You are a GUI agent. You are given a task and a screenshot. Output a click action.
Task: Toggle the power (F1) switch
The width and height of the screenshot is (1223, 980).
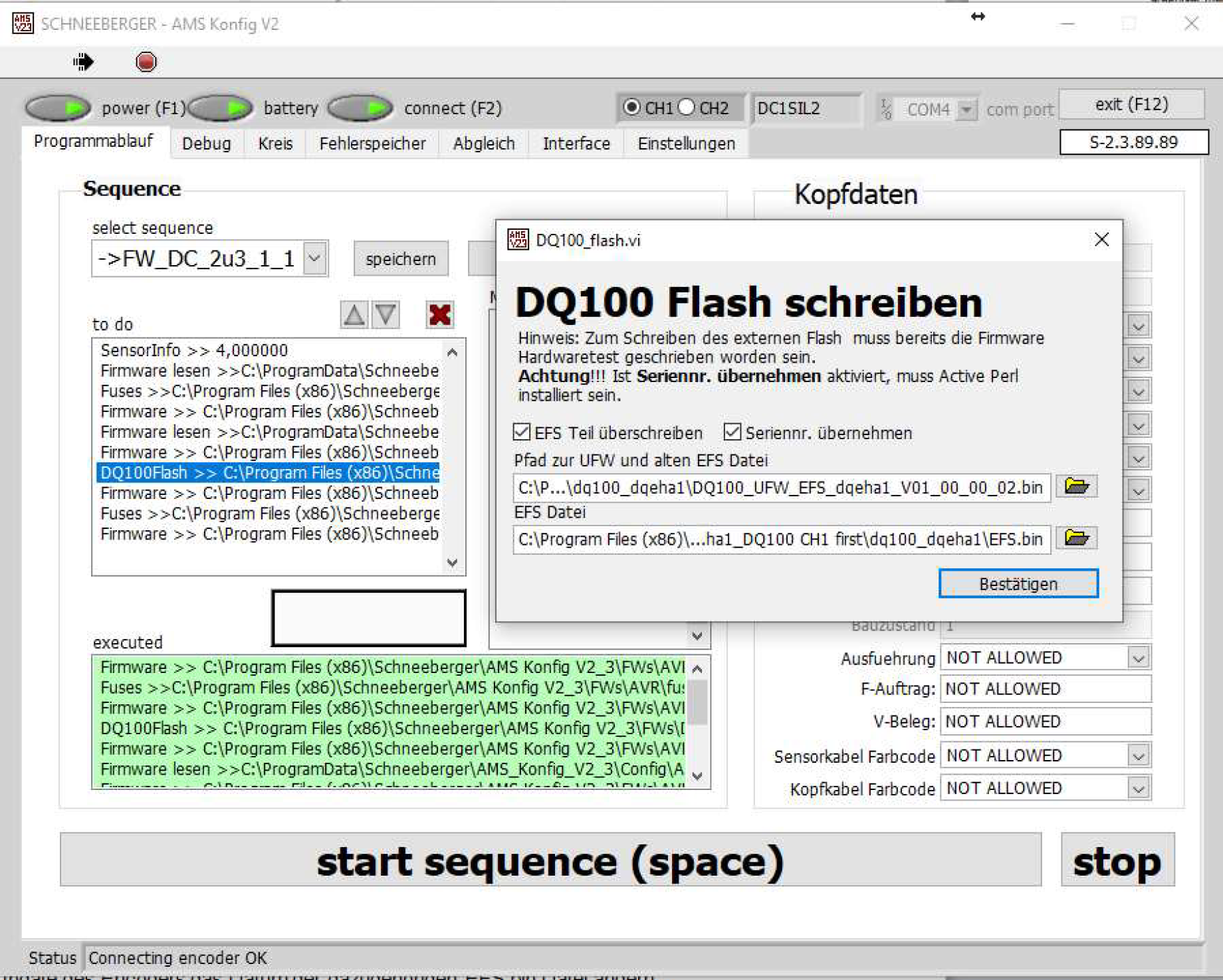coord(58,108)
